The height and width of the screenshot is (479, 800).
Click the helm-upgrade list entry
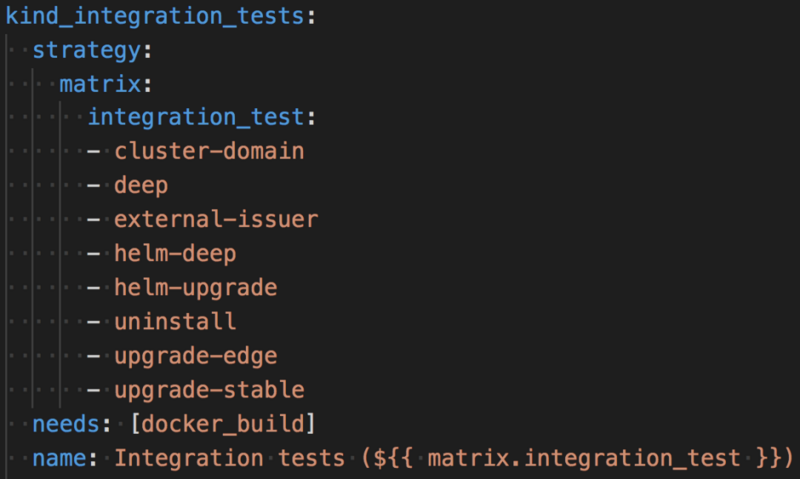tap(195, 288)
